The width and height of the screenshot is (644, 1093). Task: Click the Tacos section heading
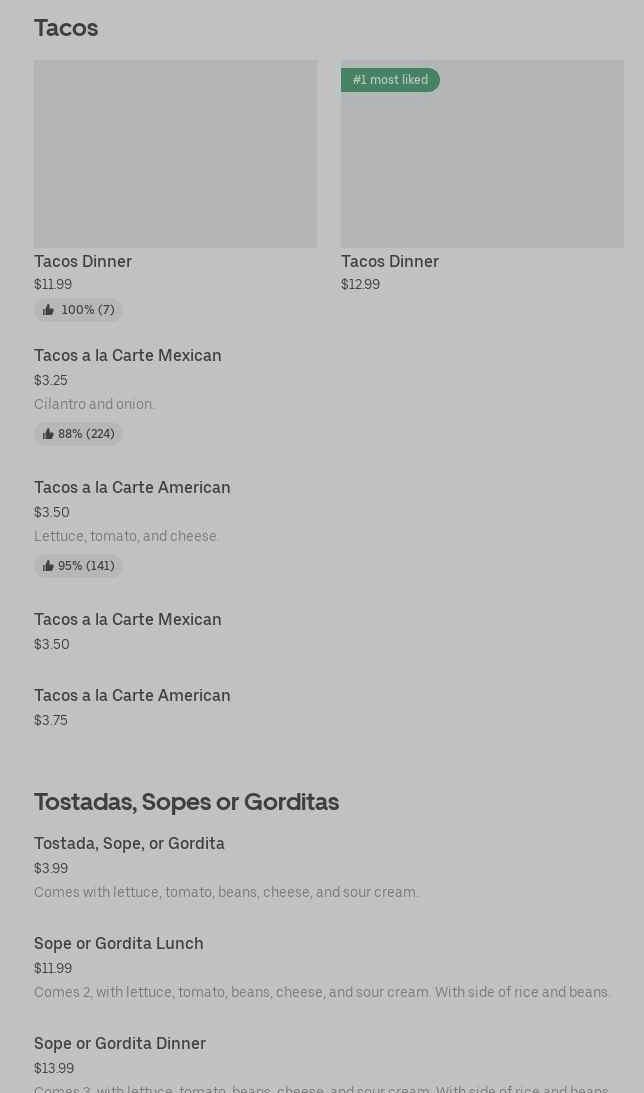(66, 28)
